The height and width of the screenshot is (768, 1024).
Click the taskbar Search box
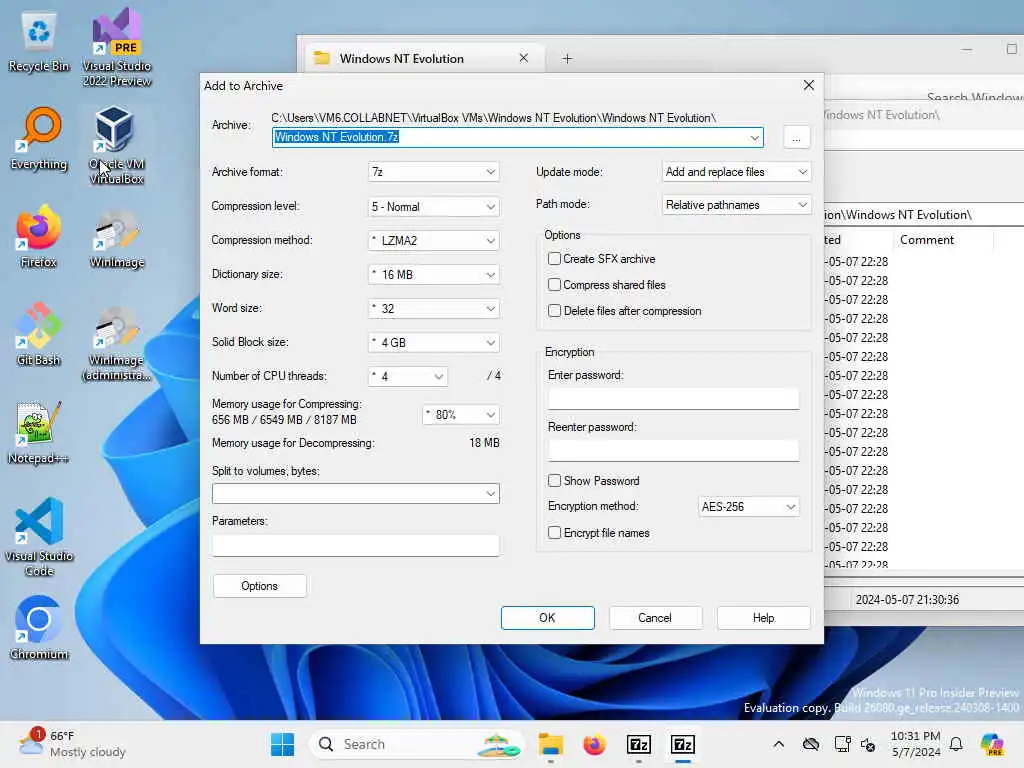(417, 744)
